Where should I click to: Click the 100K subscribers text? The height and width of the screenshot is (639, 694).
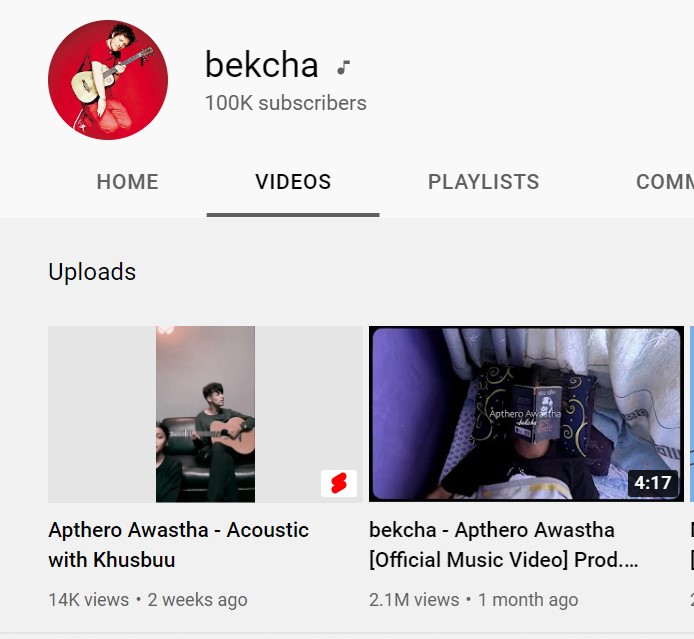tap(285, 103)
